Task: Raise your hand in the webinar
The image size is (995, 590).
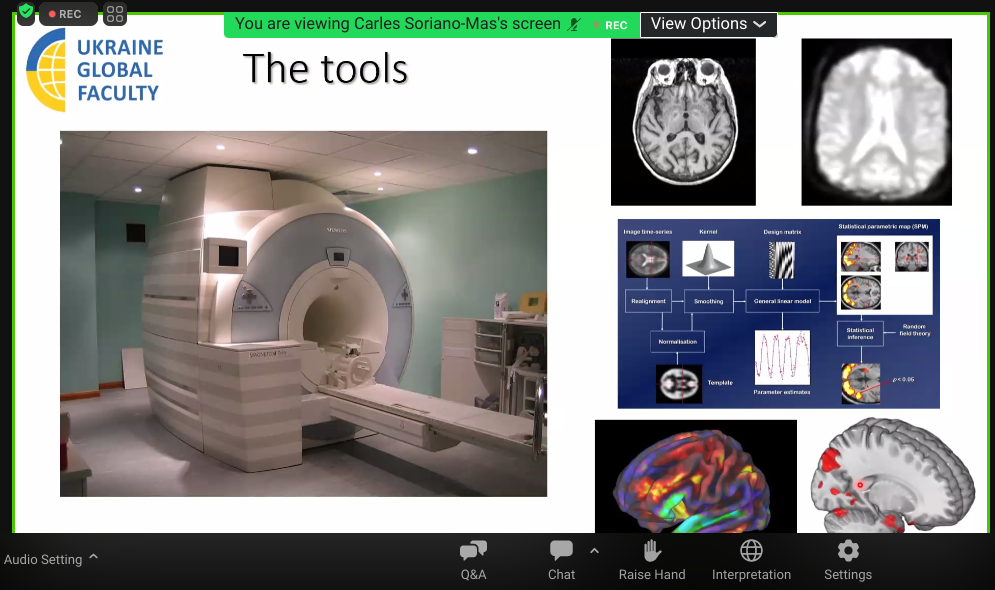Action: [652, 561]
